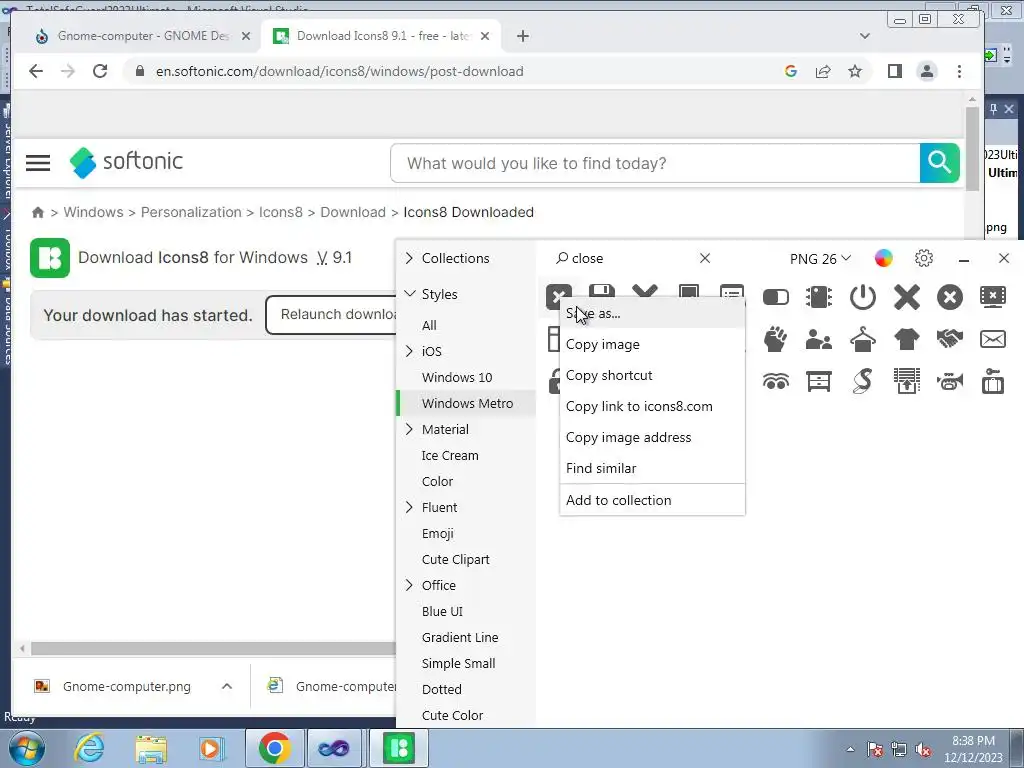Choose 'Copy link to icons8.com'
The image size is (1024, 768).
[652, 406]
